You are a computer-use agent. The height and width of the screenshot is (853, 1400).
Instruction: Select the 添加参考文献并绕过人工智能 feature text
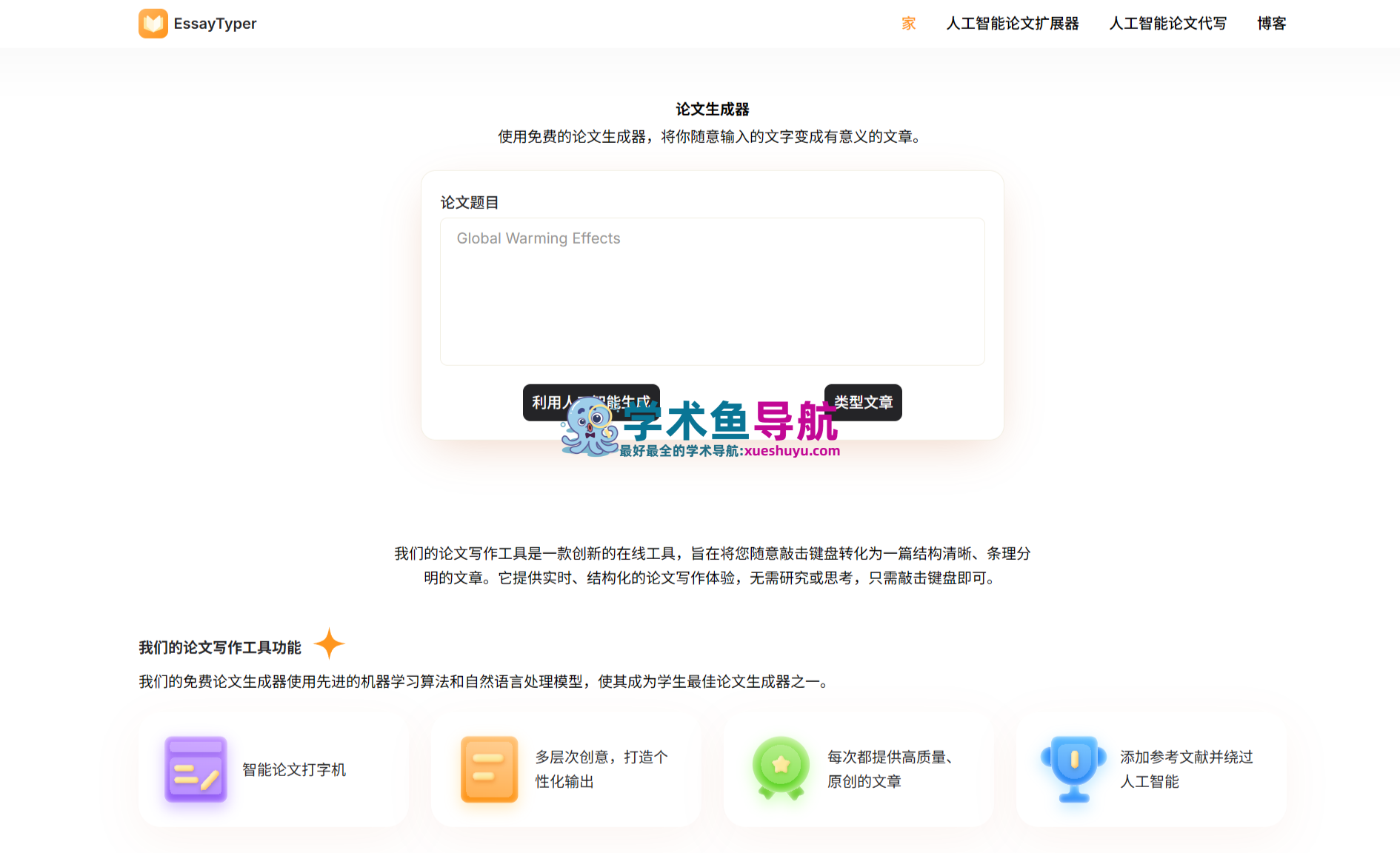tap(1187, 769)
